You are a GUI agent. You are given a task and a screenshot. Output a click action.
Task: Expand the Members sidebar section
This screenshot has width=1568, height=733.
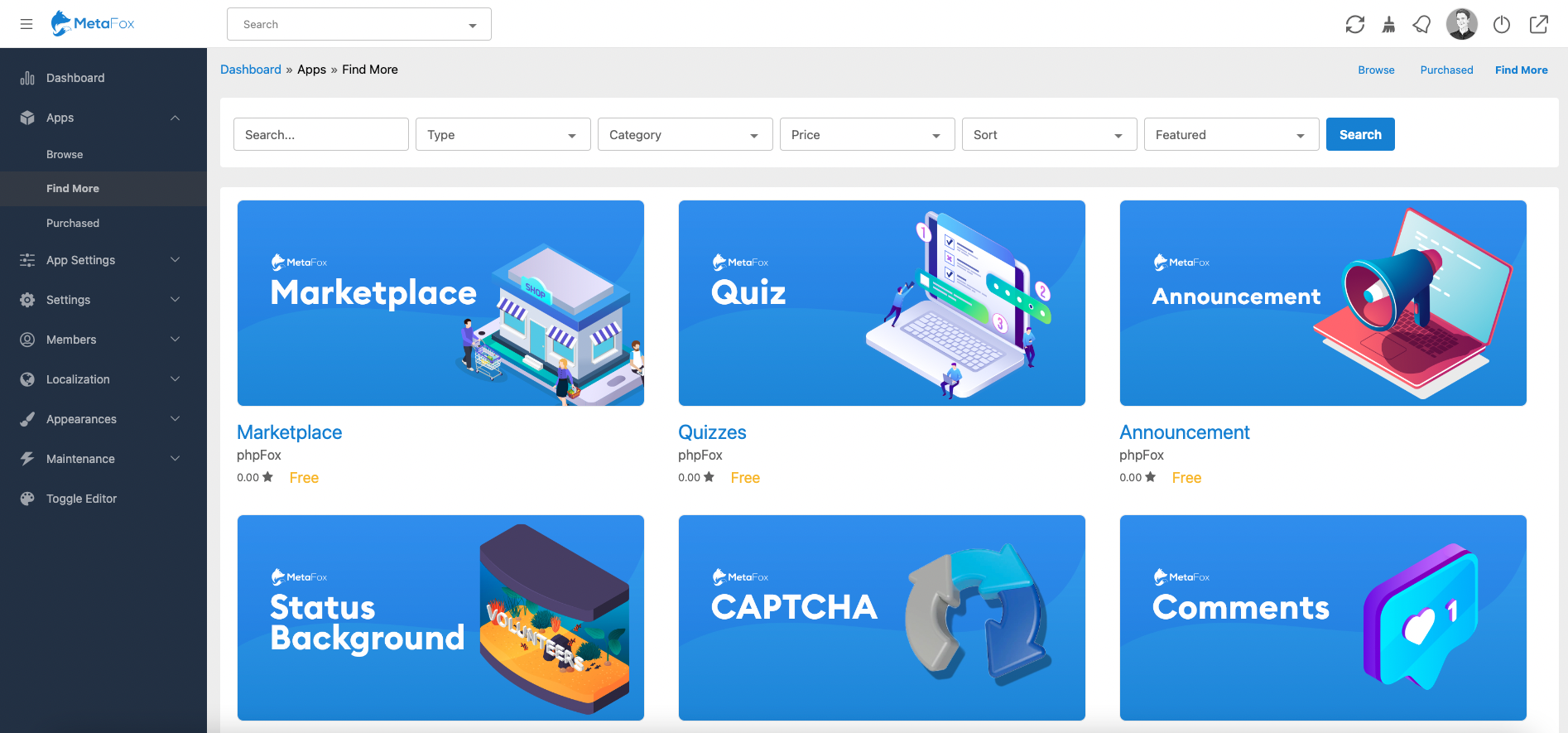pyautogui.click(x=103, y=340)
